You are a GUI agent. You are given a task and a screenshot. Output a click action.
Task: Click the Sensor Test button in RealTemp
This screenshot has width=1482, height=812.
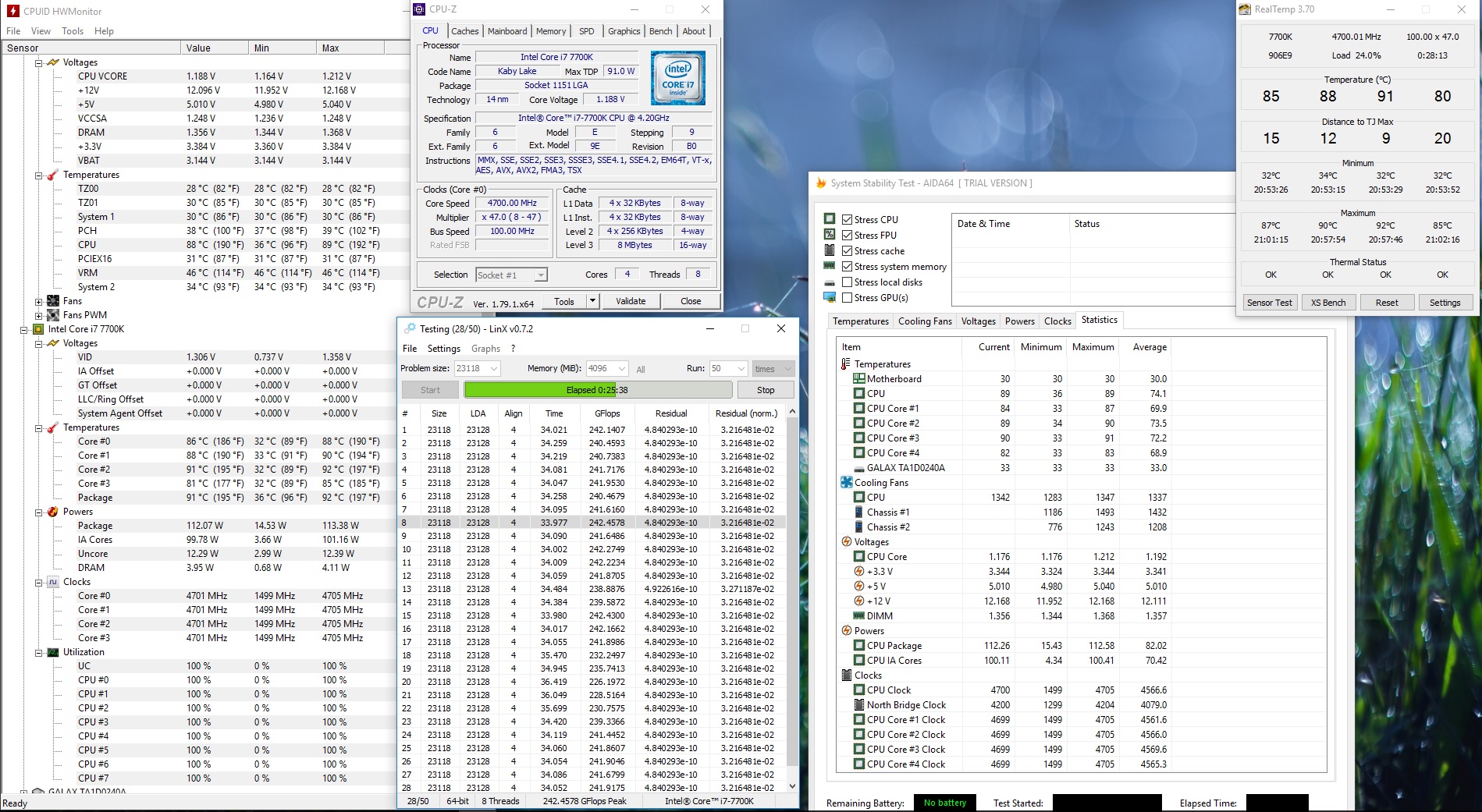coord(1269,303)
